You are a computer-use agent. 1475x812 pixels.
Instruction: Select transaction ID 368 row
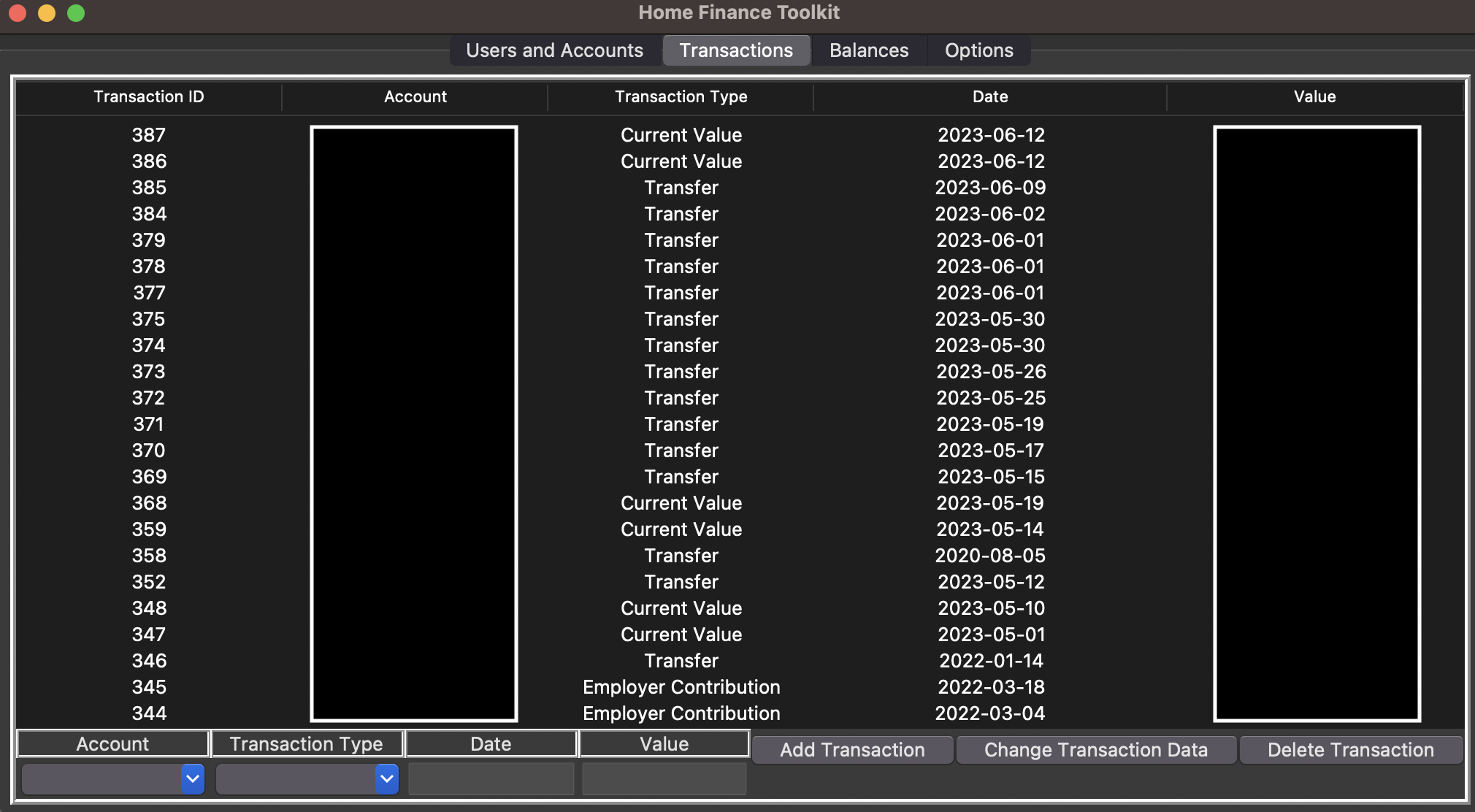coord(740,503)
